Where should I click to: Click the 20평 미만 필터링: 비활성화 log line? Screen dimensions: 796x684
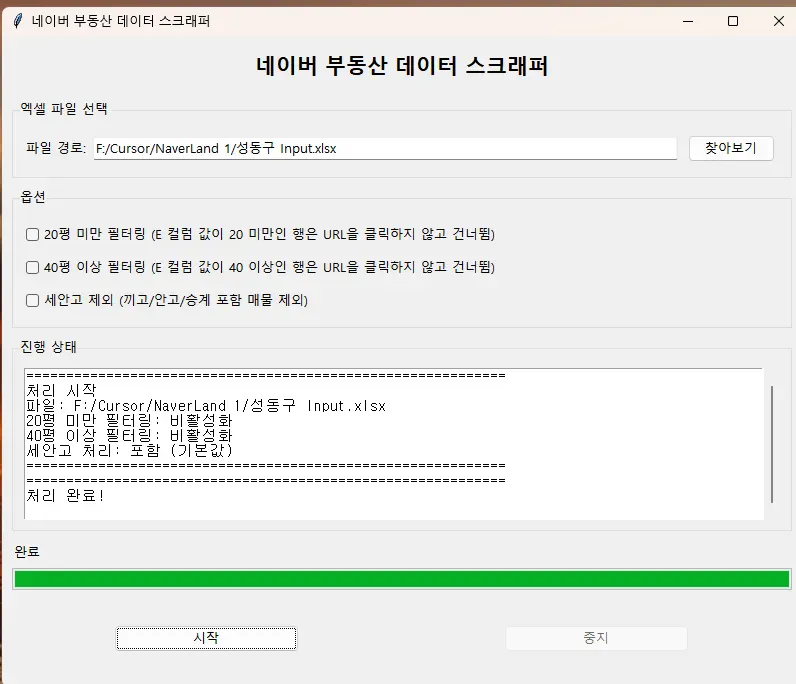point(129,420)
